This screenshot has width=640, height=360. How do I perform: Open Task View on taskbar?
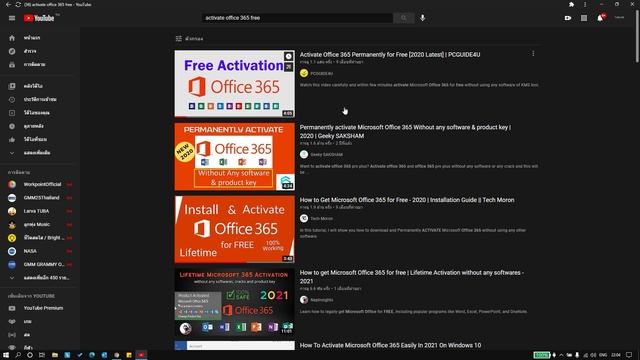(42, 355)
